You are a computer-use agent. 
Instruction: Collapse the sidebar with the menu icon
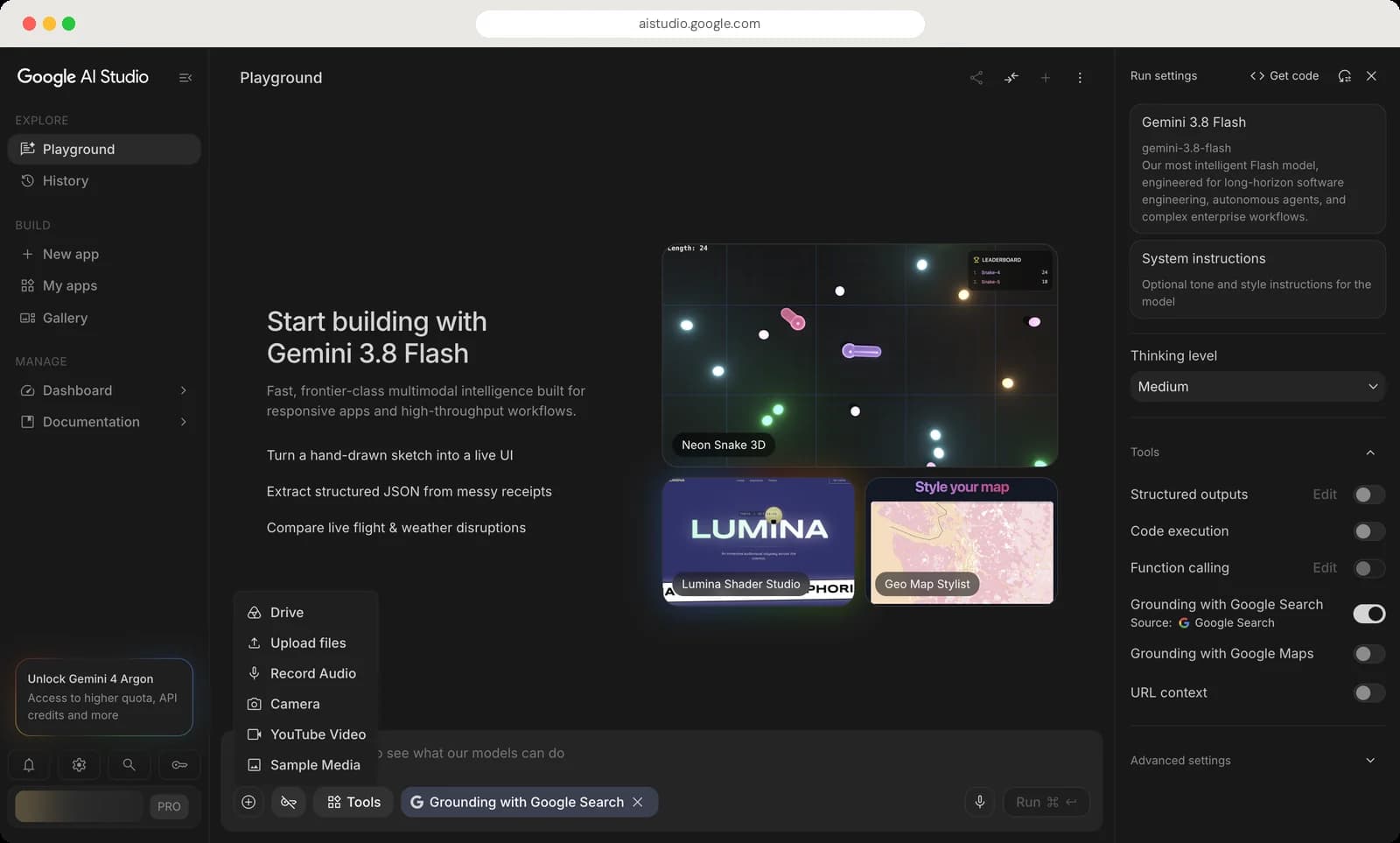click(185, 78)
